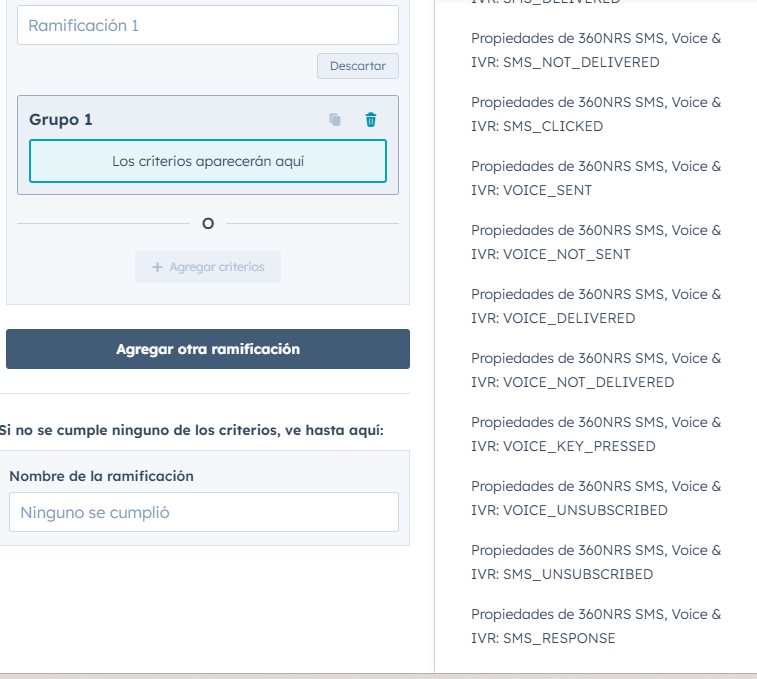This screenshot has height=679, width=757.
Task: Focus the Ramificación 1 name field
Action: [208, 25]
